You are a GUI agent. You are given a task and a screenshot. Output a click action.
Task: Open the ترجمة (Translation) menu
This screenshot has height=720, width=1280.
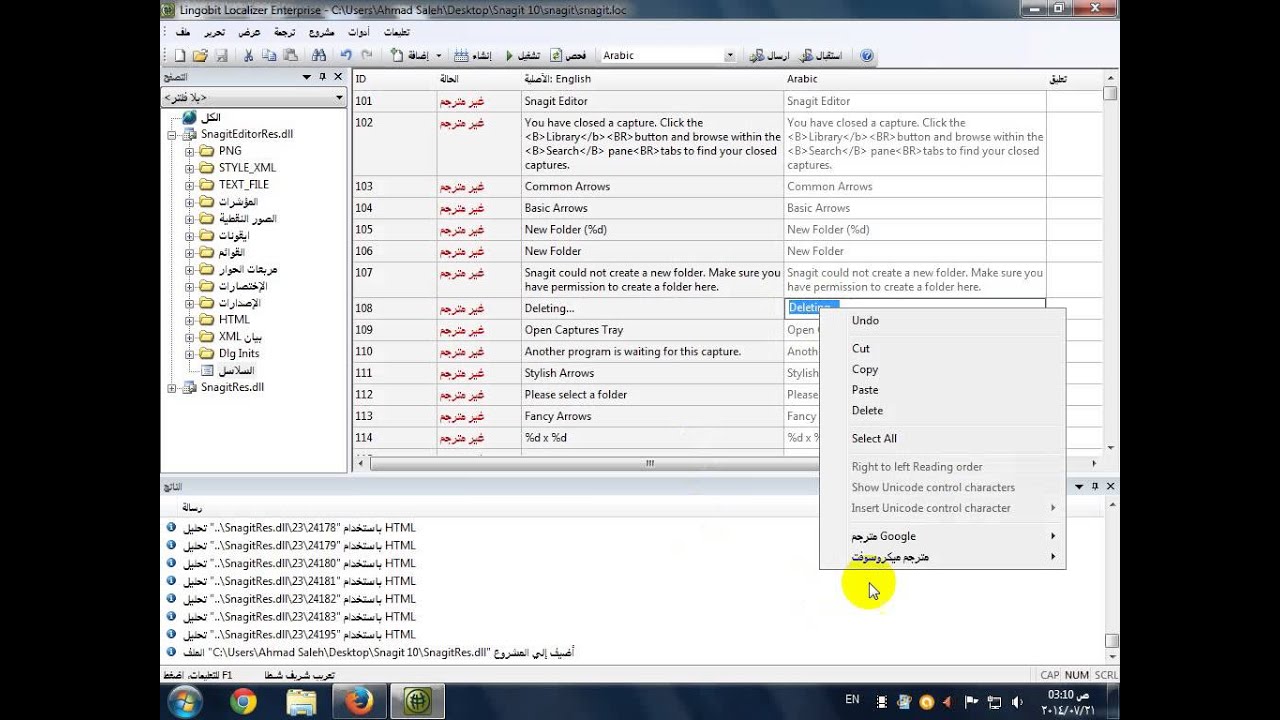(x=285, y=32)
